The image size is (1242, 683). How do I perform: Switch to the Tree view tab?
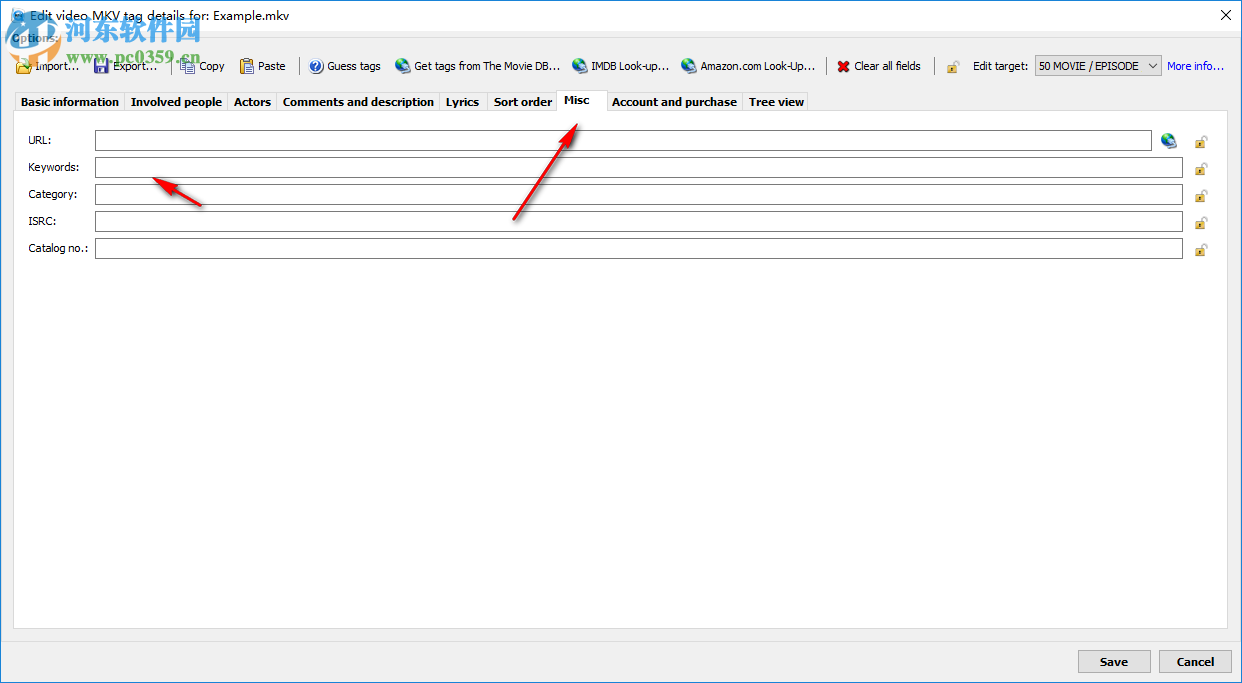pos(775,101)
